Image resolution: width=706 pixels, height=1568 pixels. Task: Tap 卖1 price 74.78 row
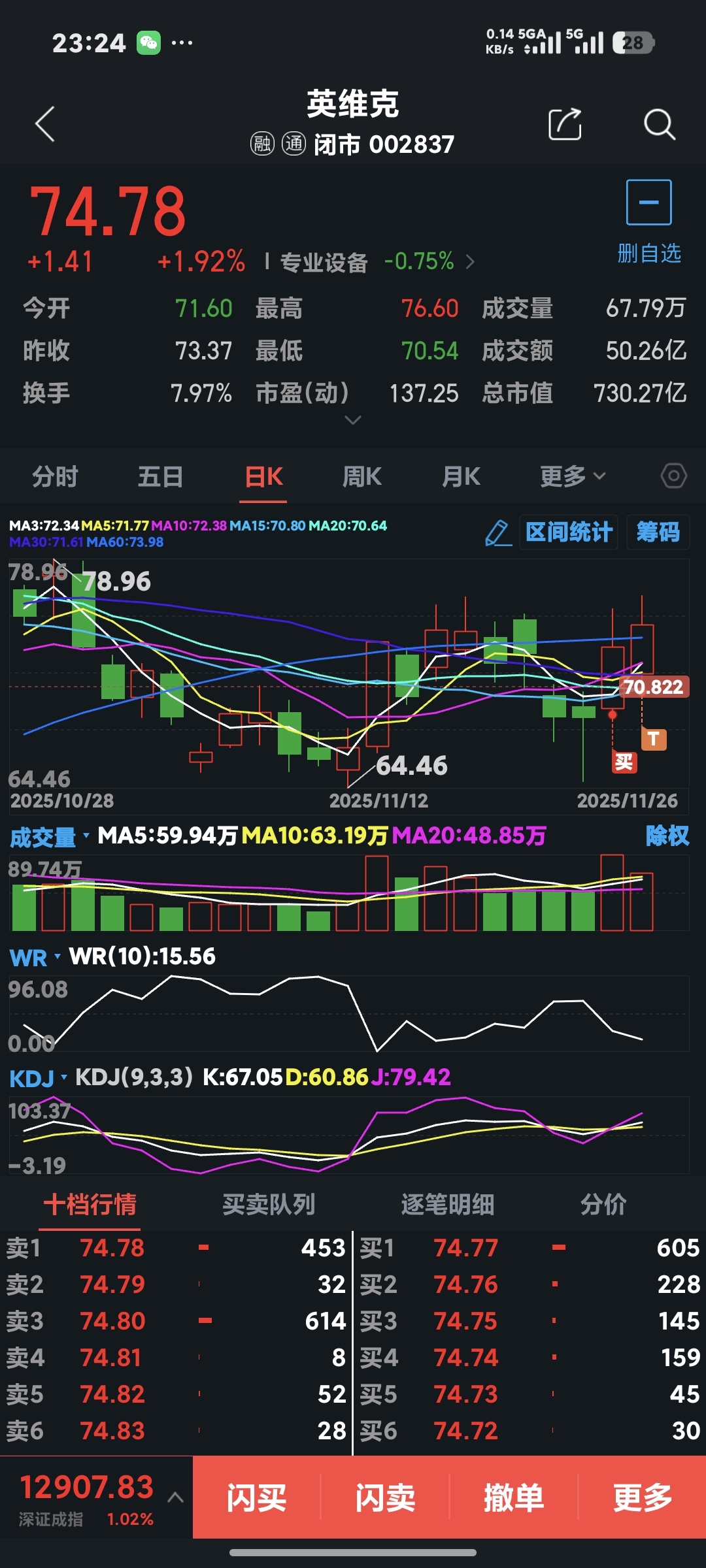point(175,1248)
